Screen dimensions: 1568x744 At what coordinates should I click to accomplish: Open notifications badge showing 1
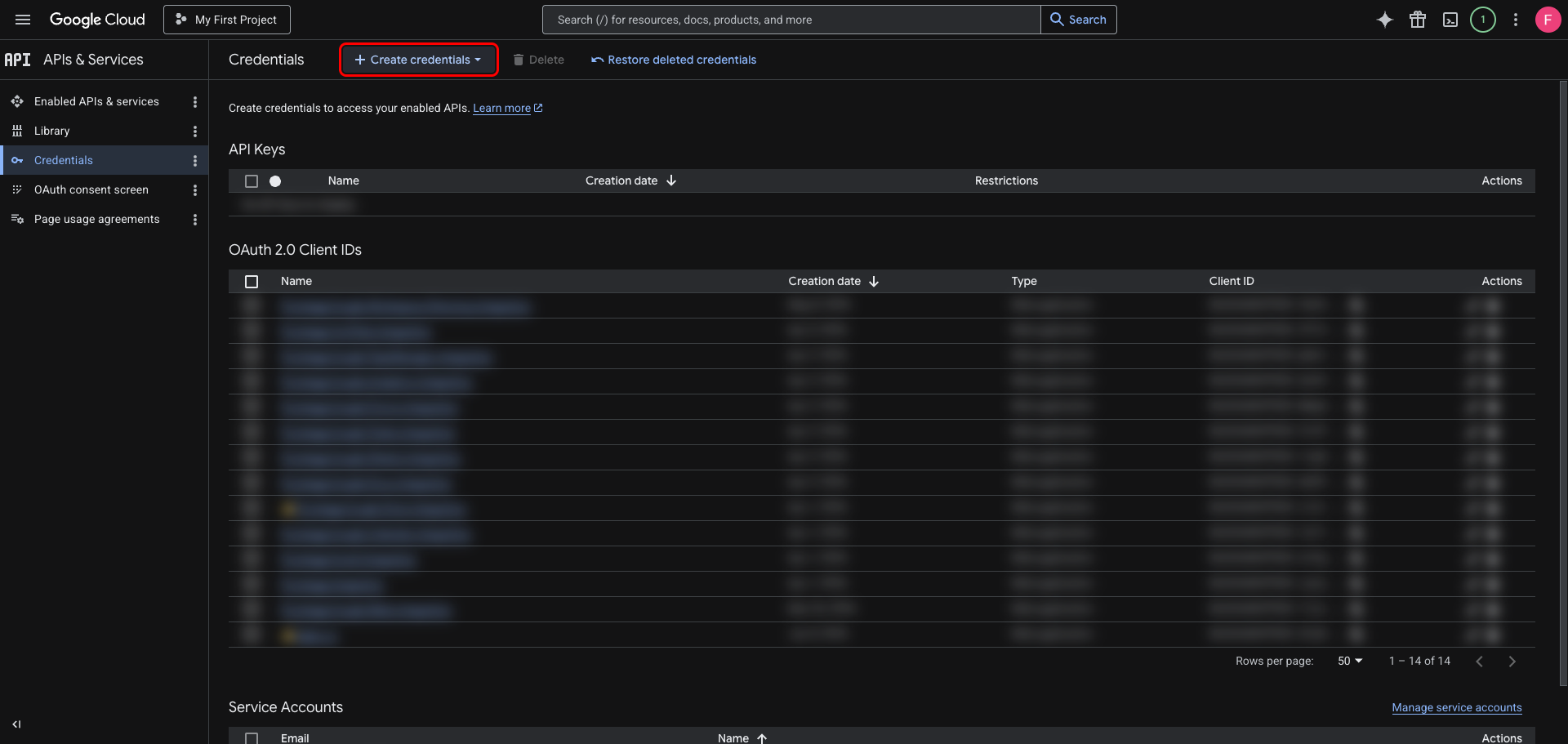[x=1483, y=20]
